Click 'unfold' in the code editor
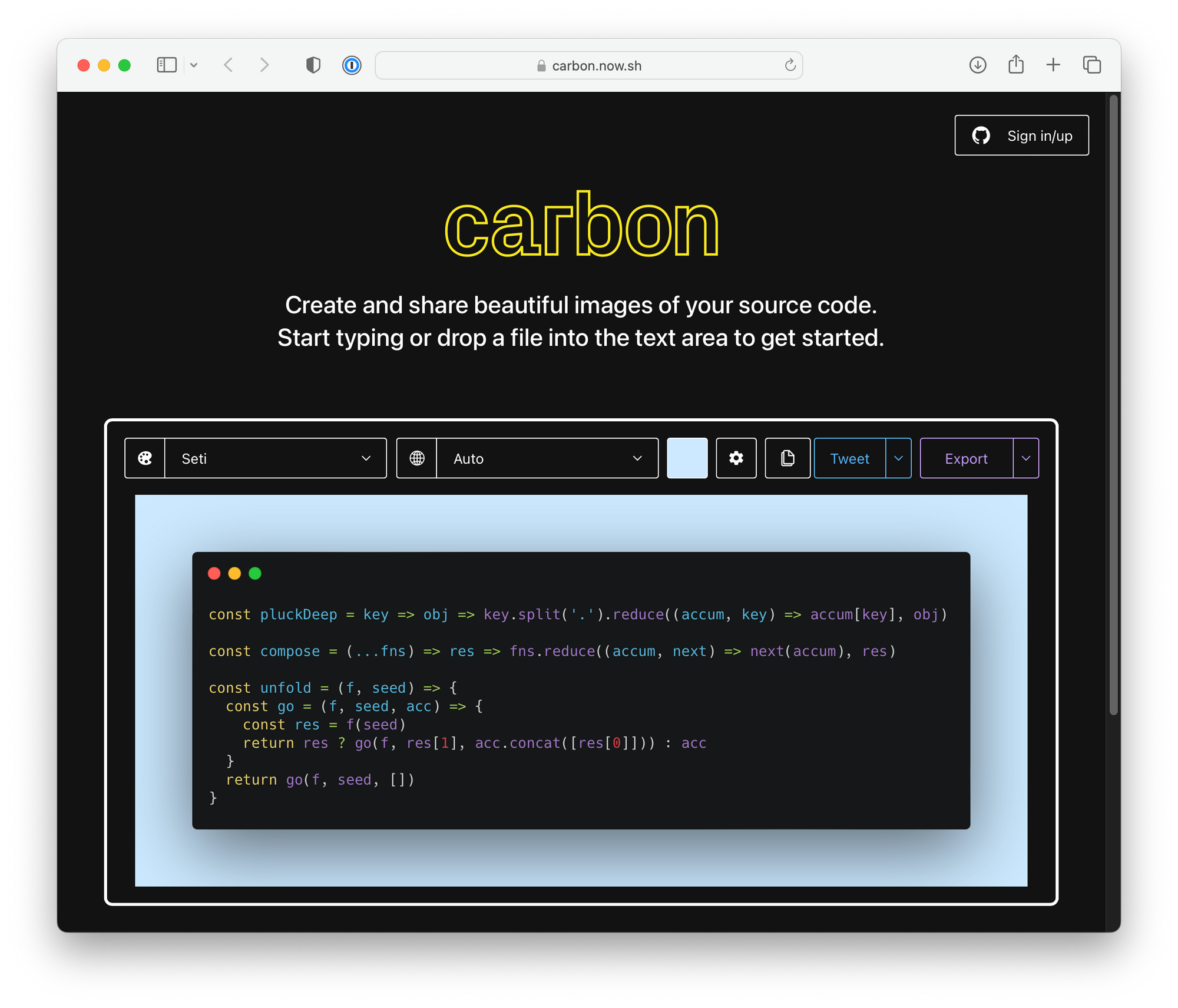Screen dimensions: 1178x1008 pos(286,688)
